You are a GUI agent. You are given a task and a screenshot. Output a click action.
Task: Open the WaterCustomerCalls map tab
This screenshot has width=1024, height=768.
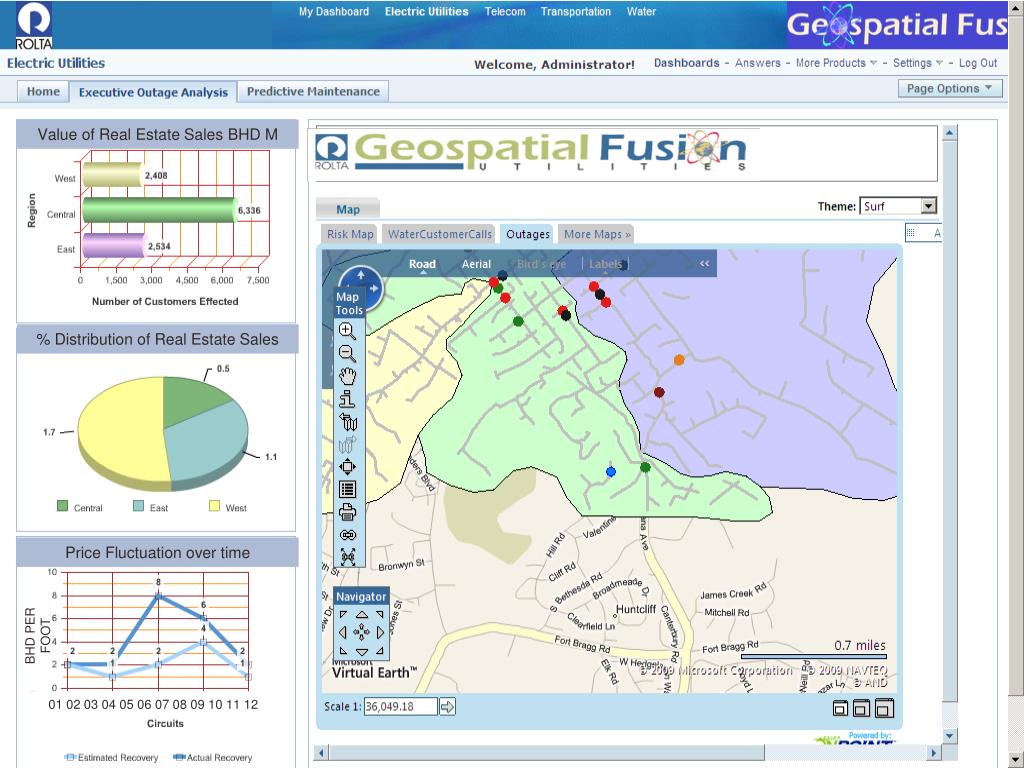coord(440,234)
